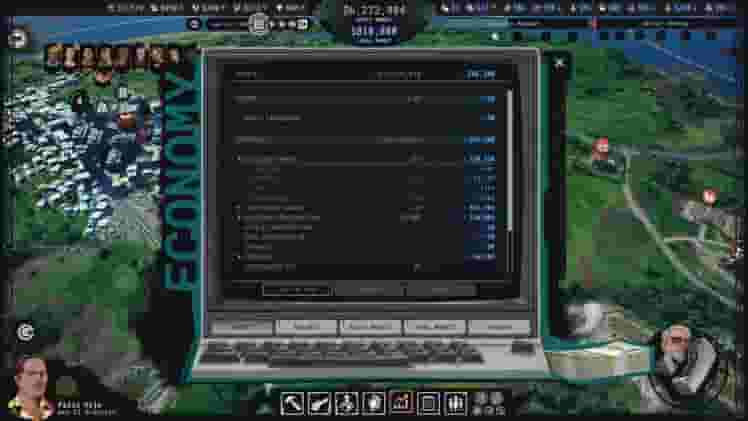Click the advisor portrait in the bottom left corner
This screenshot has width=748, height=421.
(x=31, y=387)
